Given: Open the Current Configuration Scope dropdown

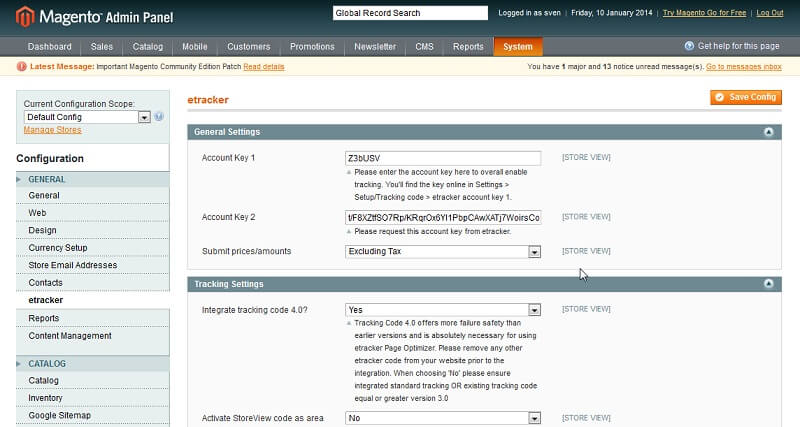Looking at the screenshot, I should 87,117.
